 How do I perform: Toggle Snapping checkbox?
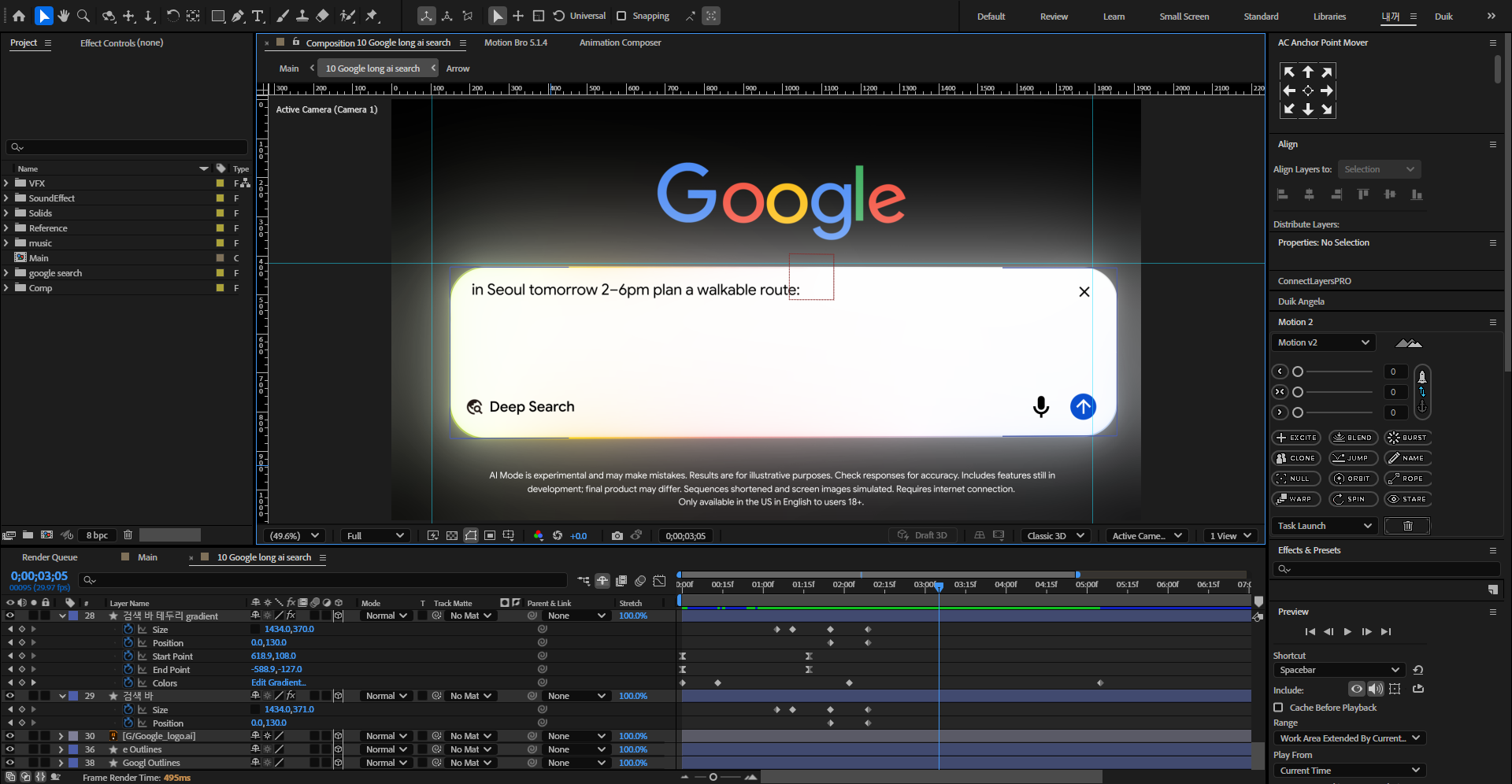(621, 16)
